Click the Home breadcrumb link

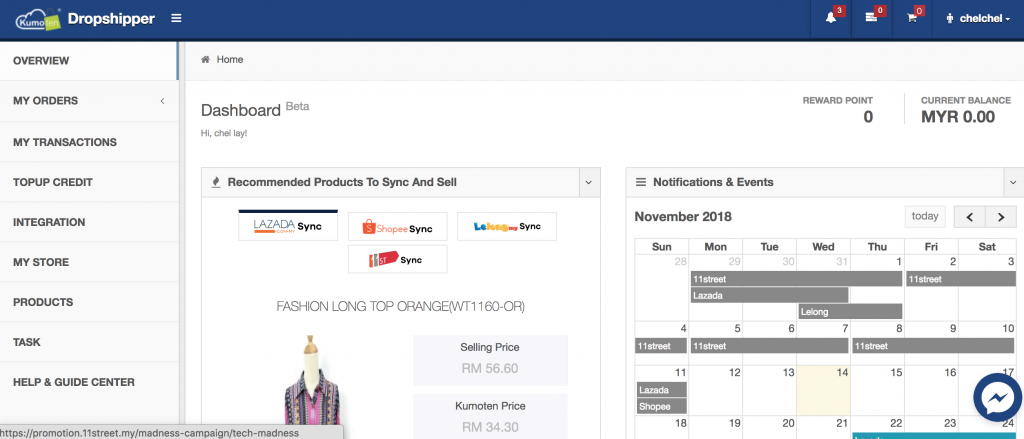(x=230, y=59)
